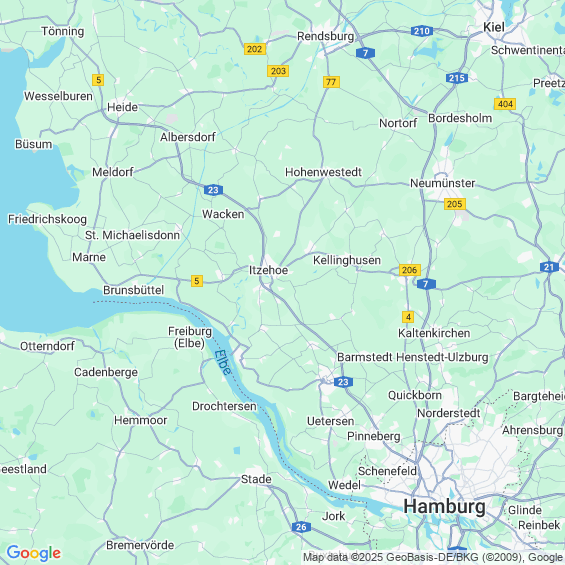This screenshot has width=565, height=565.
Task: Click the Neumünster city label
Action: pos(442,183)
